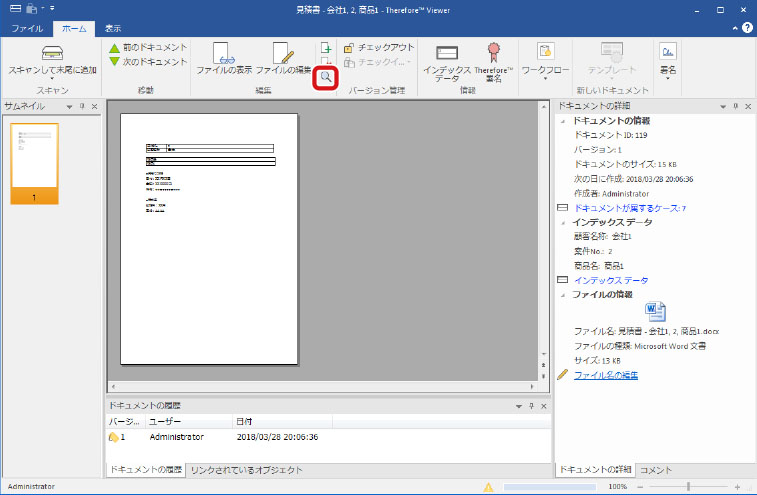
Task: Click the check out (チェックアウト) icon
Action: pyautogui.click(x=348, y=47)
